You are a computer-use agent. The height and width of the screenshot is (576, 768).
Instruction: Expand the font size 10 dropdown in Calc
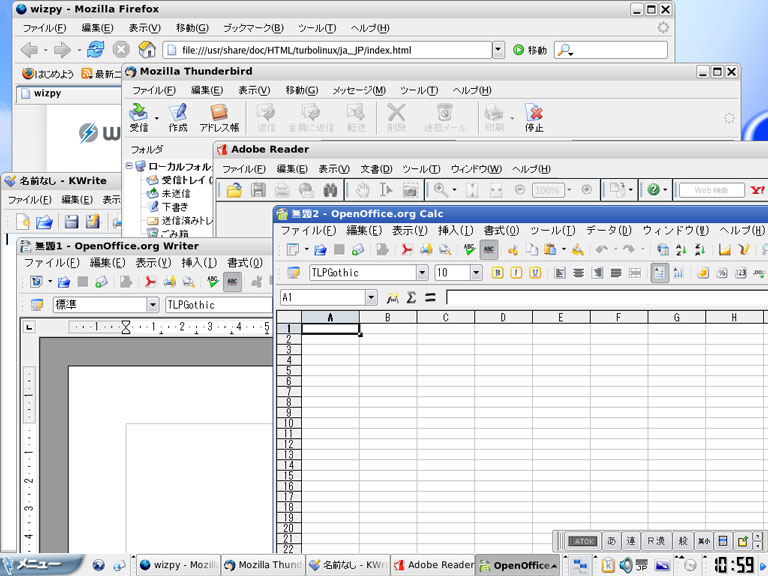click(475, 272)
